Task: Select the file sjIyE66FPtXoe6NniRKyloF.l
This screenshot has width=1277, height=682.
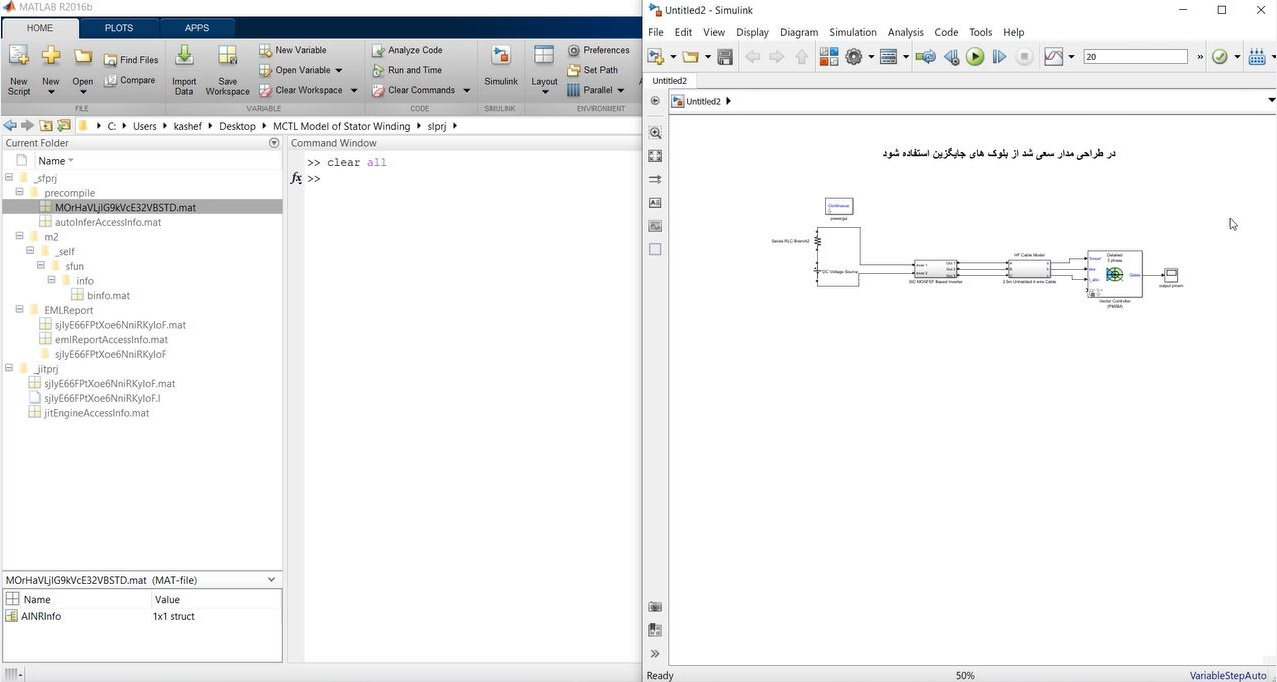Action: click(x=102, y=398)
